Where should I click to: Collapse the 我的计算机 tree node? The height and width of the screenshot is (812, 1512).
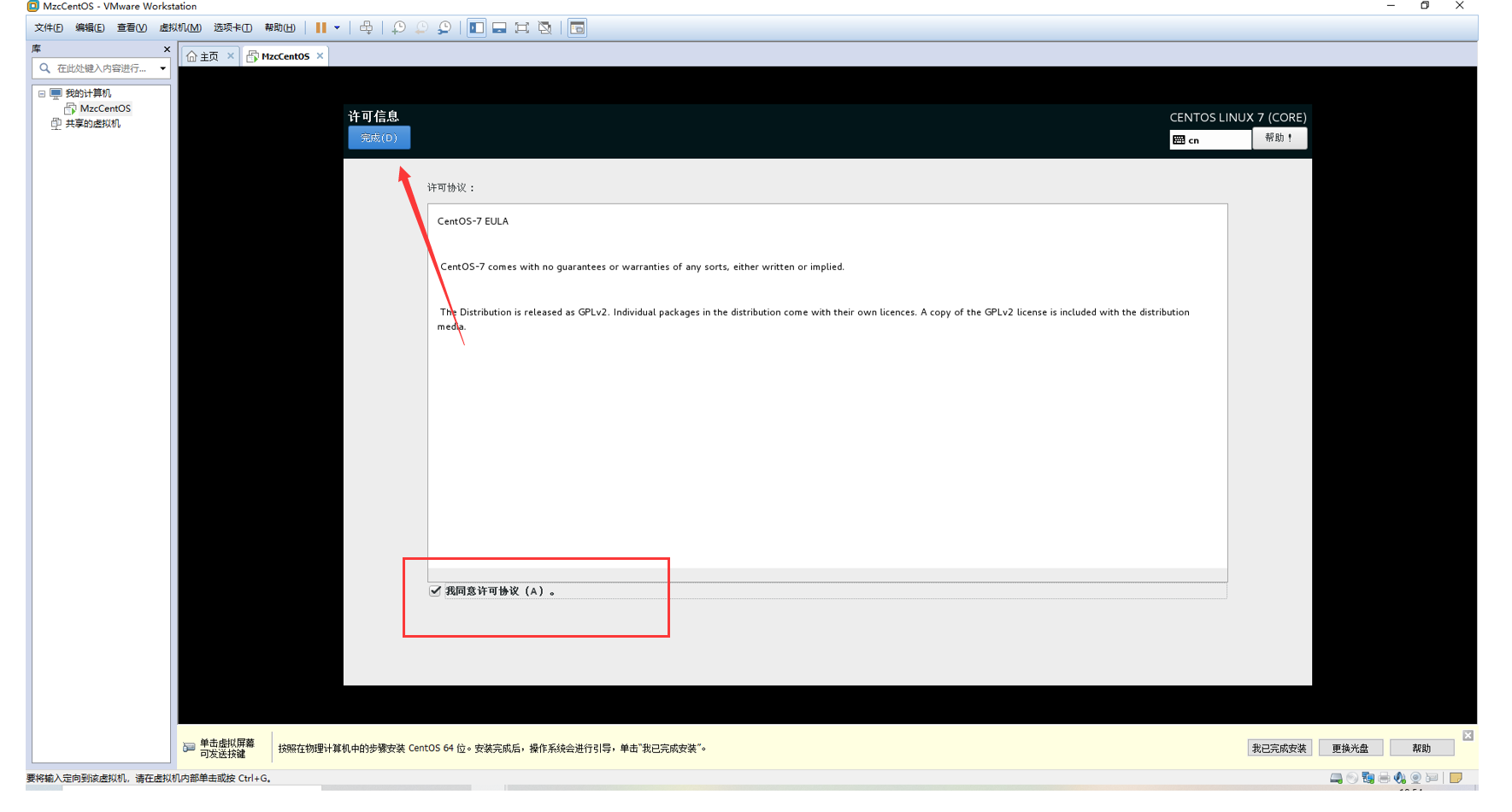click(x=42, y=93)
